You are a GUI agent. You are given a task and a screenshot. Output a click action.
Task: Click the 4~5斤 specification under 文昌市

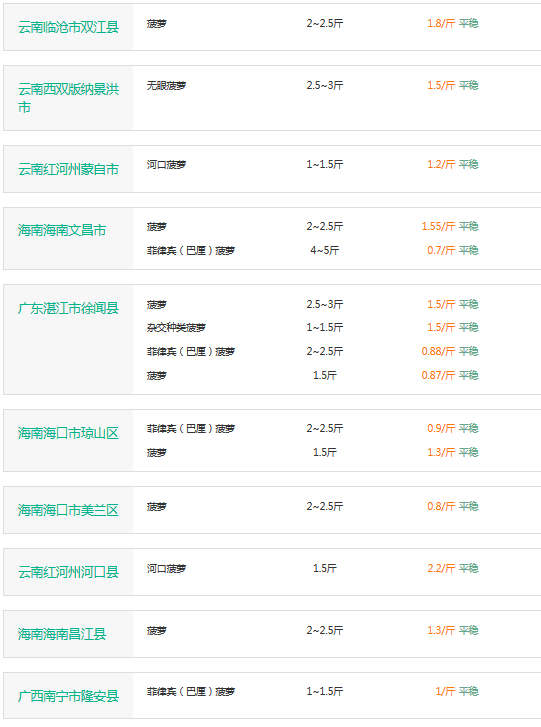[x=325, y=250]
